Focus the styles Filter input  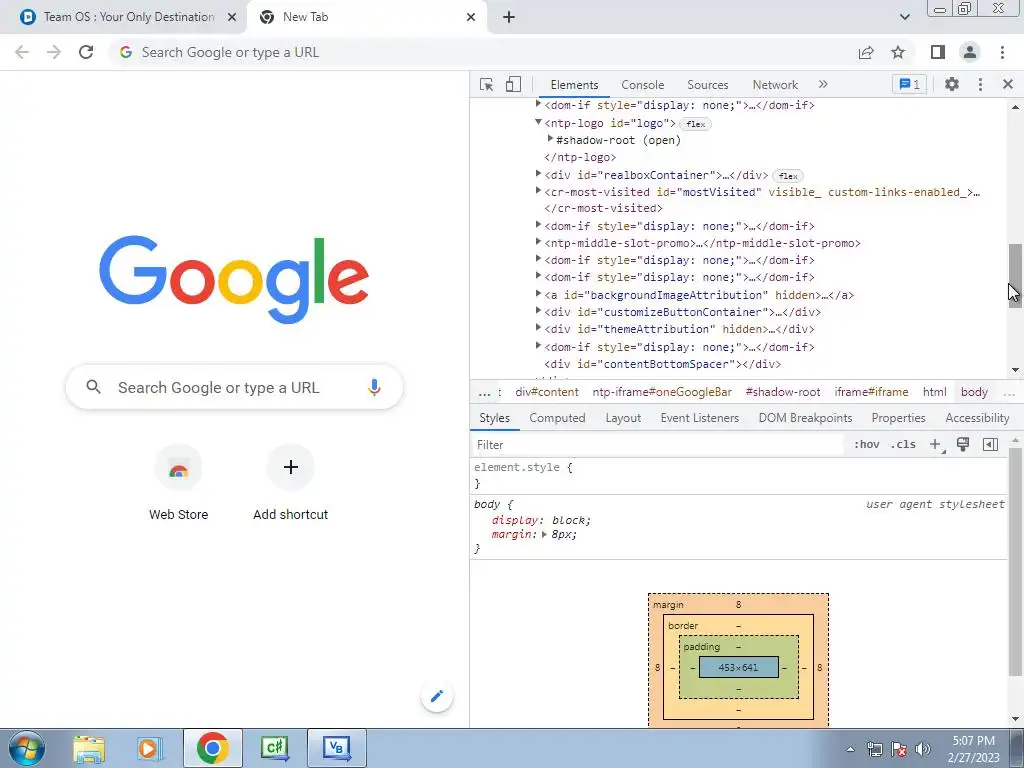[656, 445]
